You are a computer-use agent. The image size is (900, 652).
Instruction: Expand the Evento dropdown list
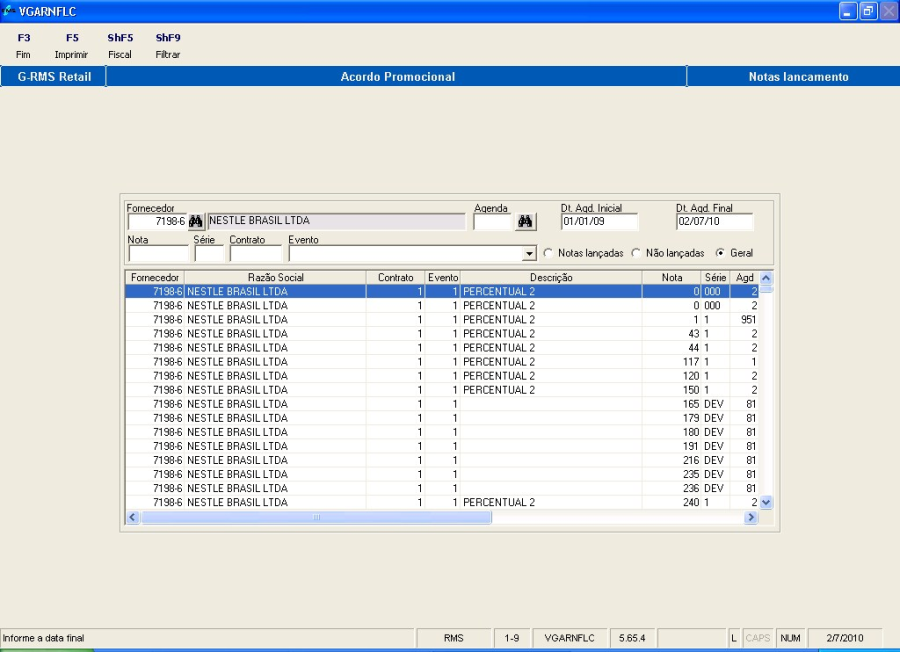(x=529, y=254)
